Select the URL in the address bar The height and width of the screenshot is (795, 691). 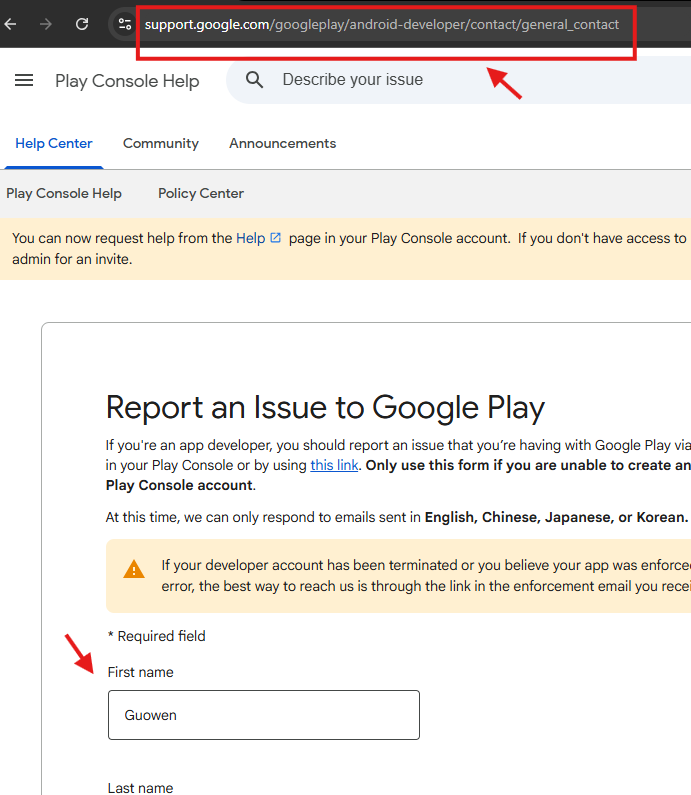(x=382, y=24)
